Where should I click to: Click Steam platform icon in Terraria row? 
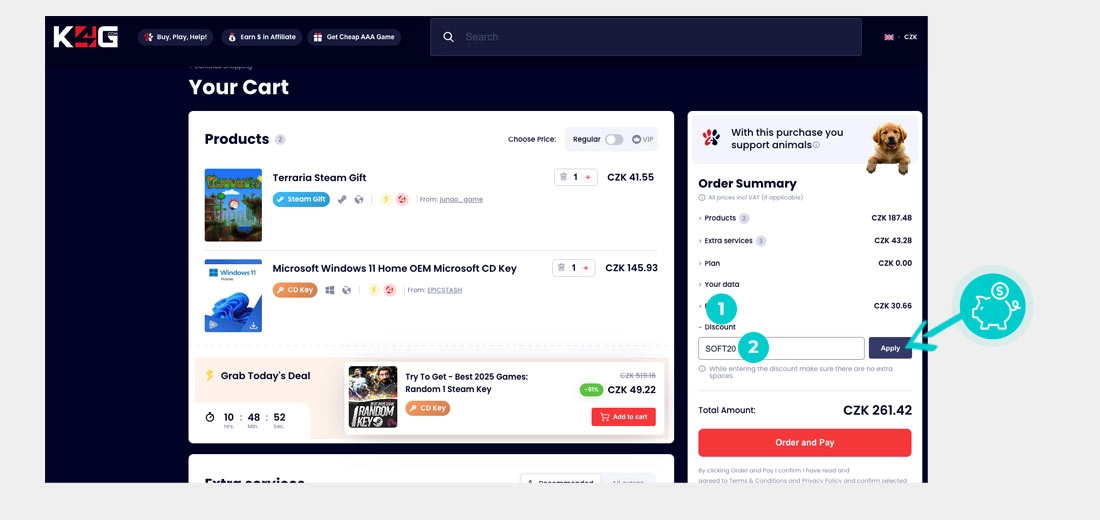point(342,199)
